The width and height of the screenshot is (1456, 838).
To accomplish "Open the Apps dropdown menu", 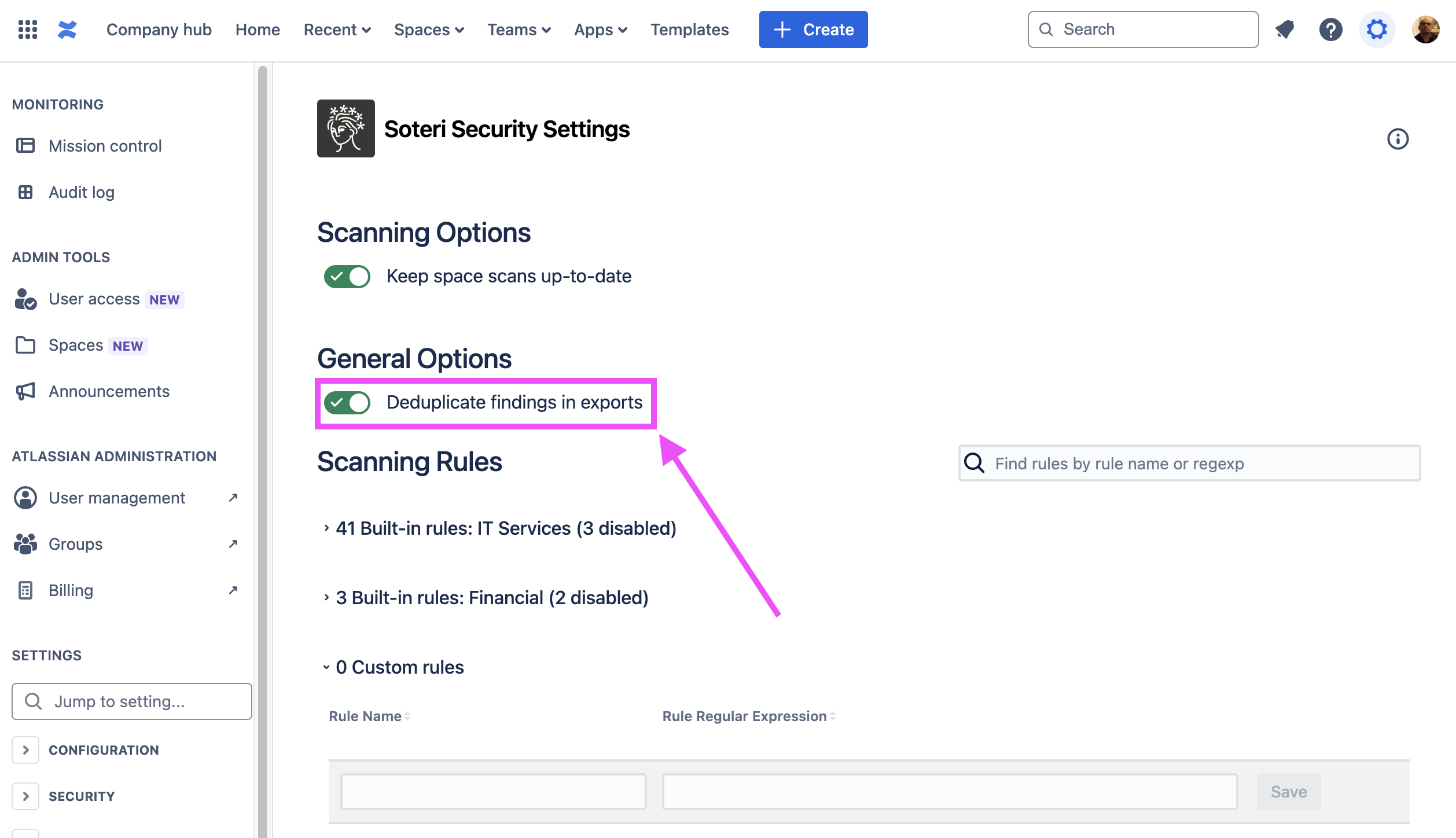I will click(x=601, y=30).
